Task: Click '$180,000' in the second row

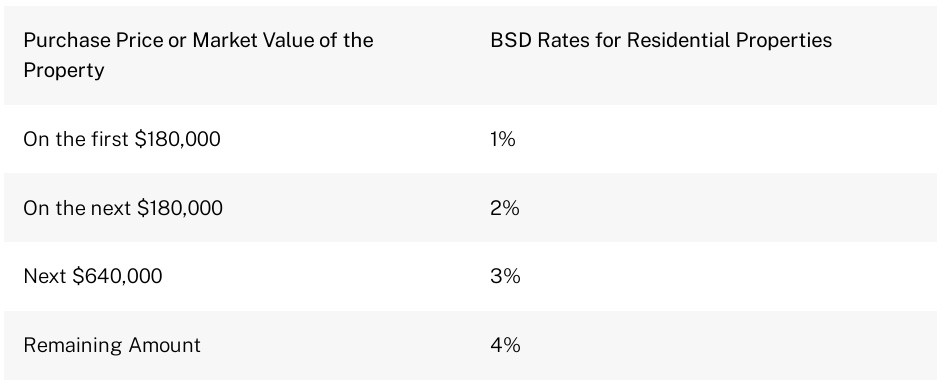Action: coord(180,208)
